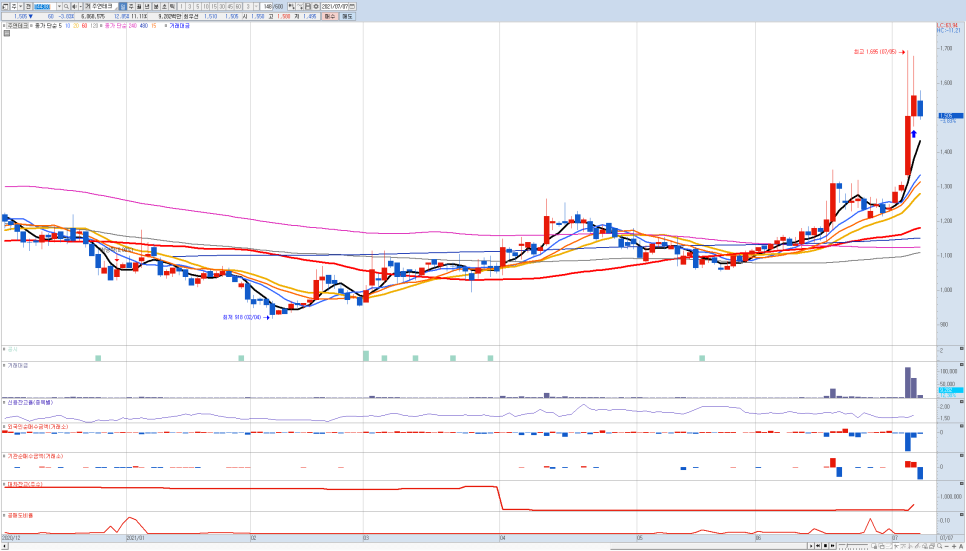
Task: Click the fast-forward button in bottom bar
Action: coord(832,545)
